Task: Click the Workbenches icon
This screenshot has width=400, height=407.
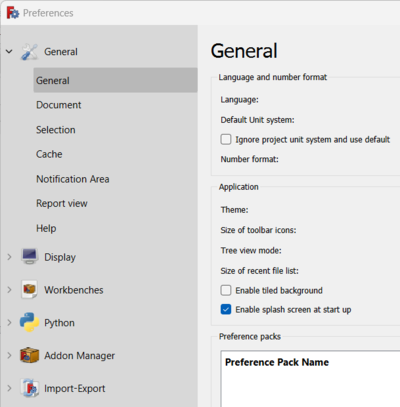Action: pyautogui.click(x=29, y=289)
